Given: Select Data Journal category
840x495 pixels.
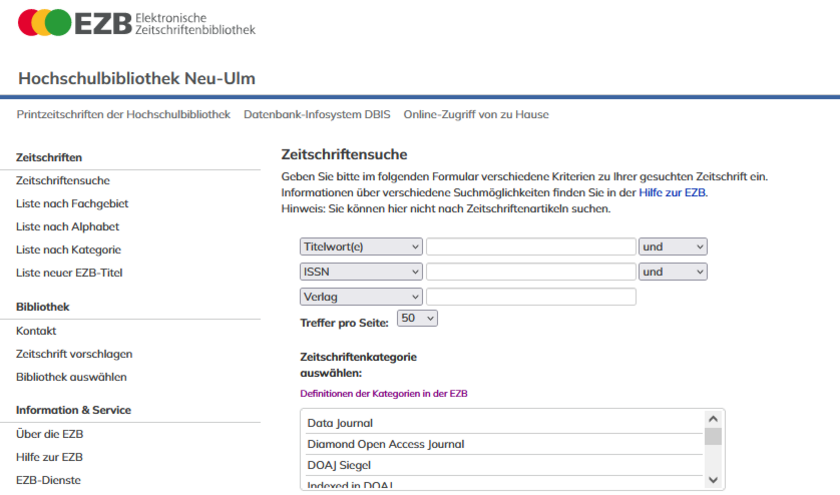Looking at the screenshot, I should [504, 423].
